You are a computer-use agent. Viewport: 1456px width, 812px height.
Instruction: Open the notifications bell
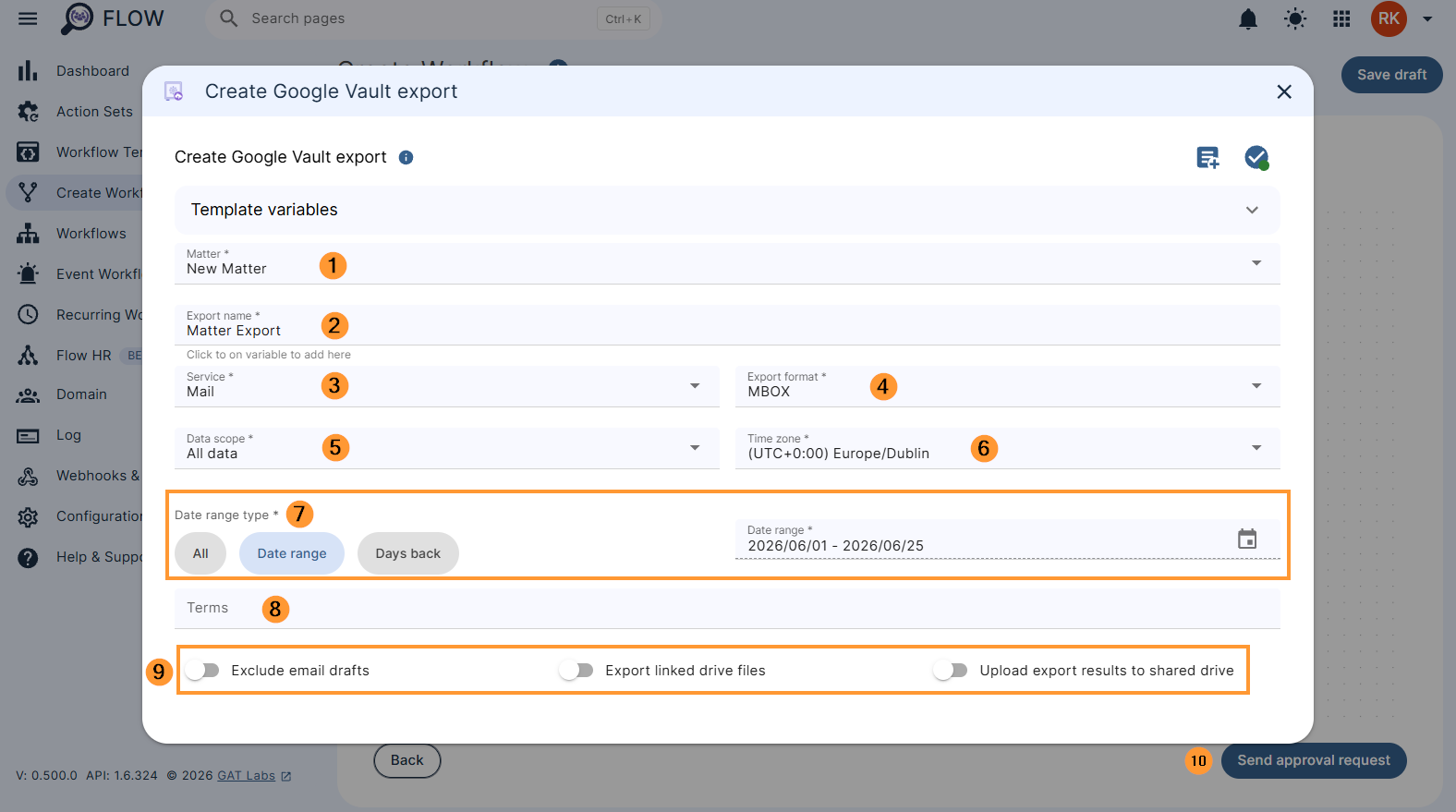tap(1248, 19)
